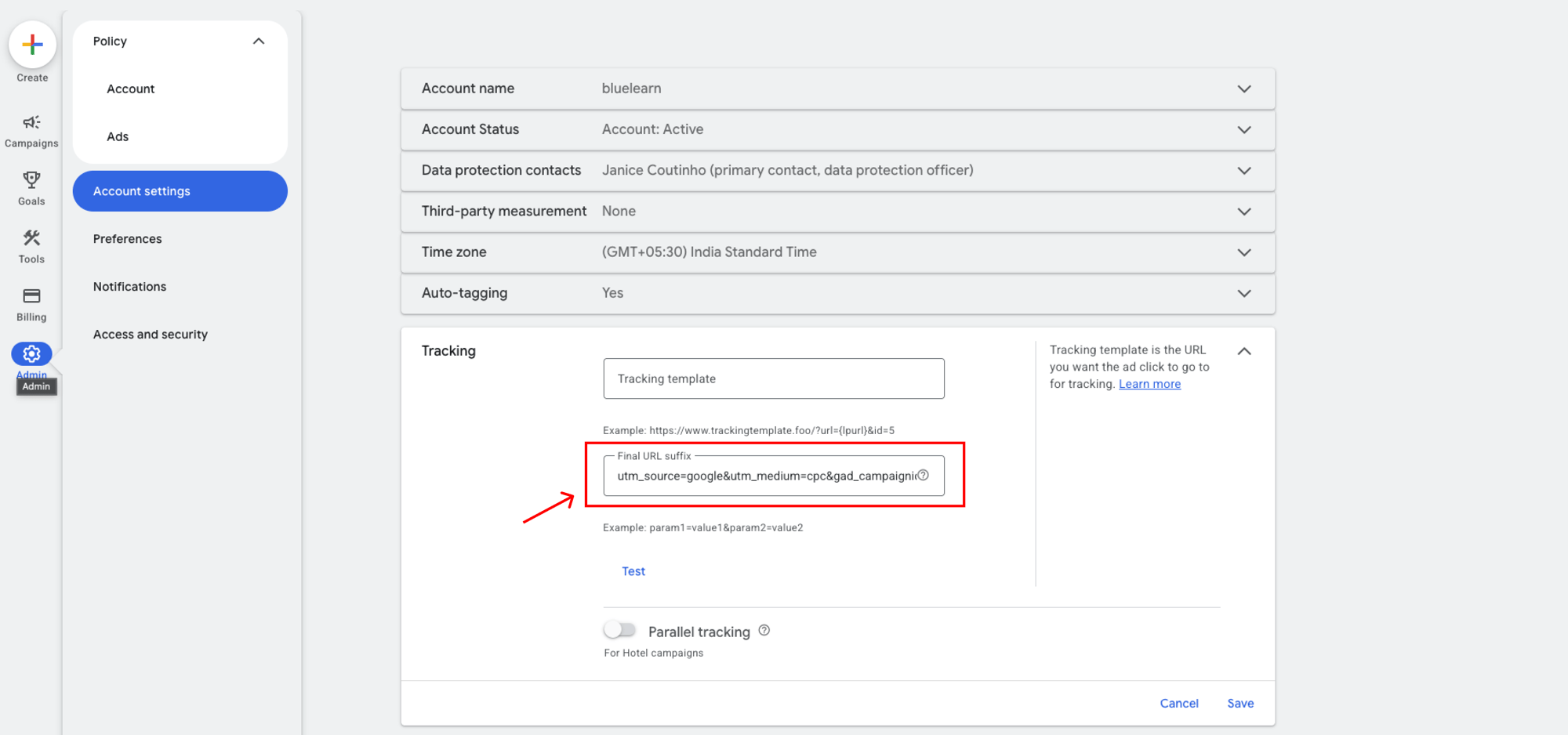Click the Create plus icon
The width and height of the screenshot is (1568, 735).
point(32,45)
